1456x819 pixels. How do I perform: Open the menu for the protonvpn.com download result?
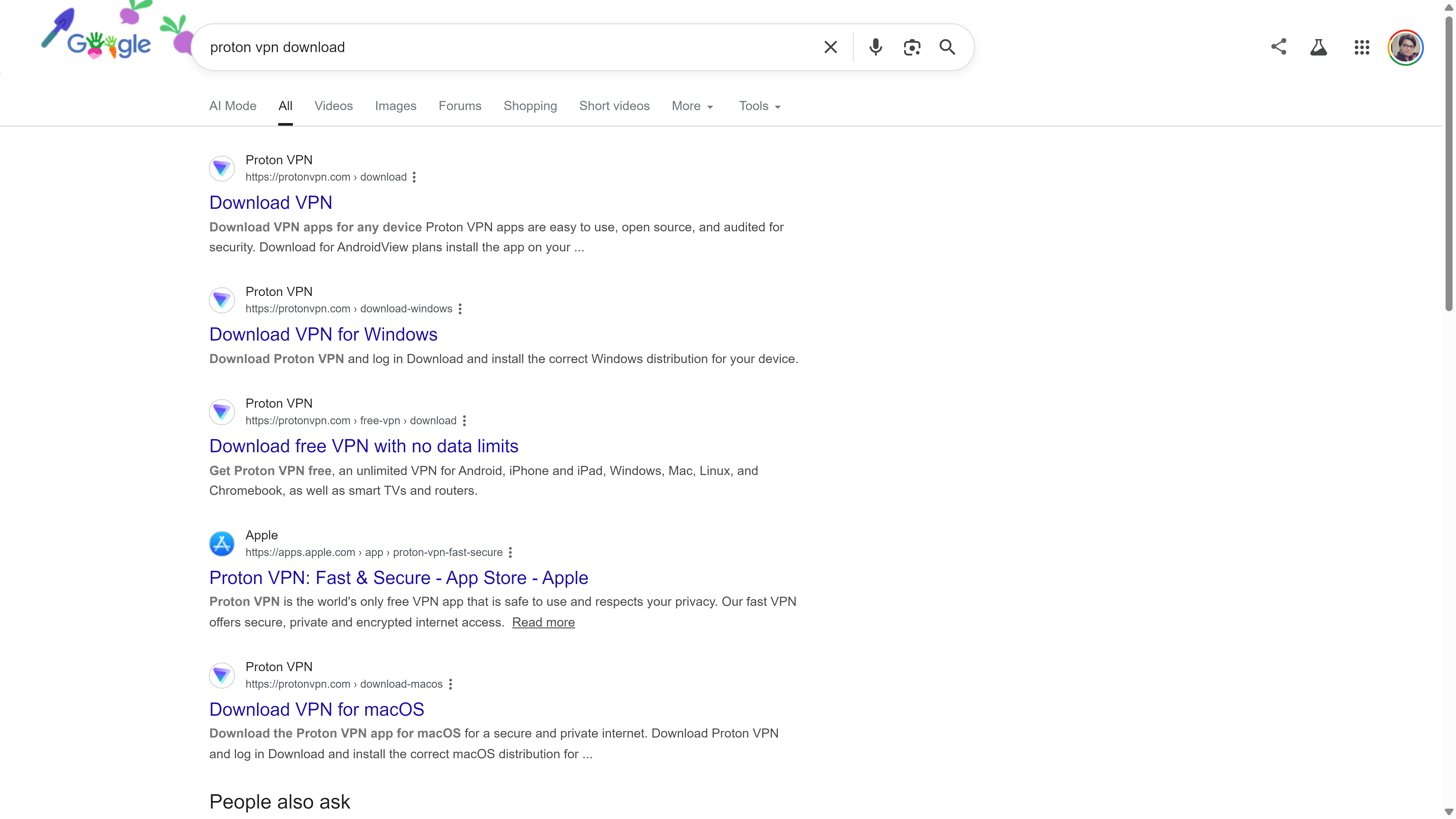click(x=414, y=177)
